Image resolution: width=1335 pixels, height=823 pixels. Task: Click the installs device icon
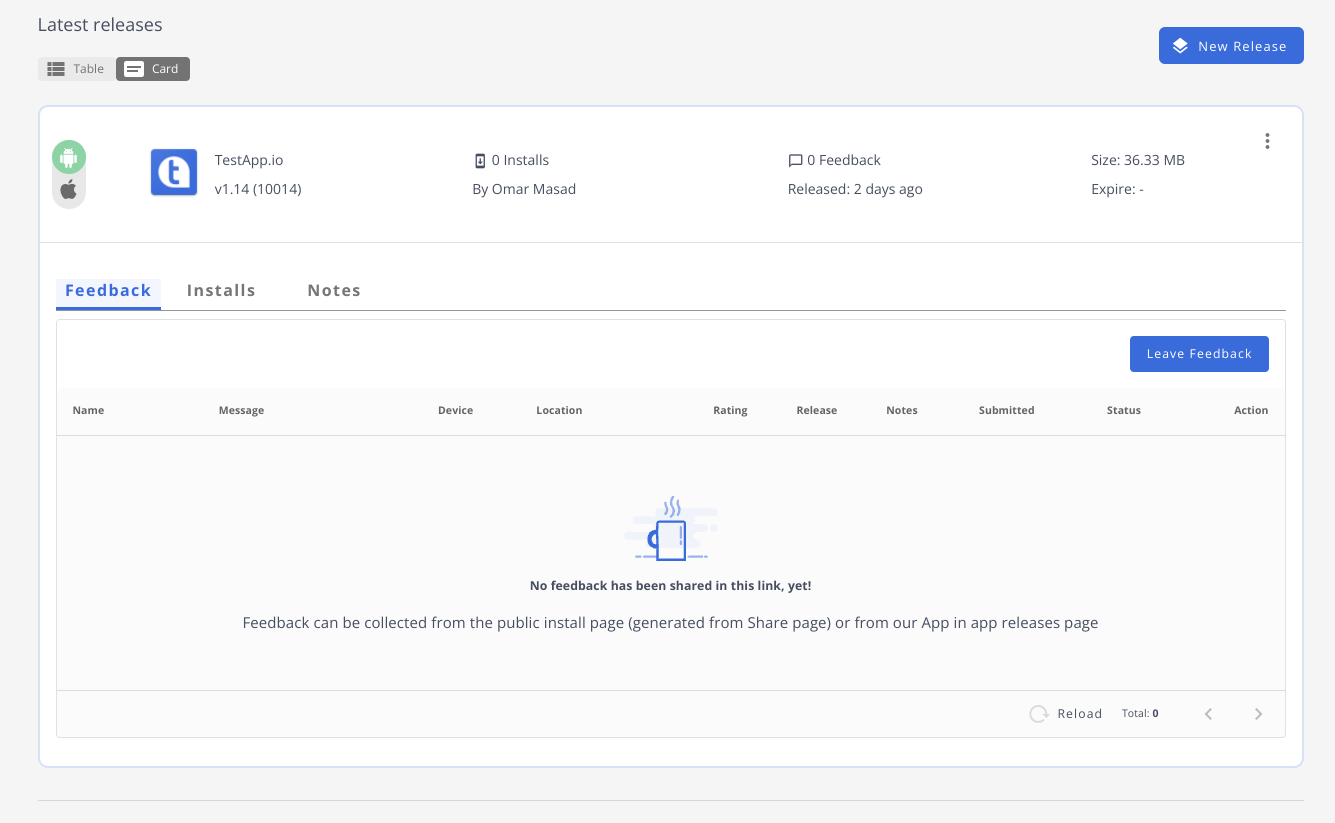(480, 160)
